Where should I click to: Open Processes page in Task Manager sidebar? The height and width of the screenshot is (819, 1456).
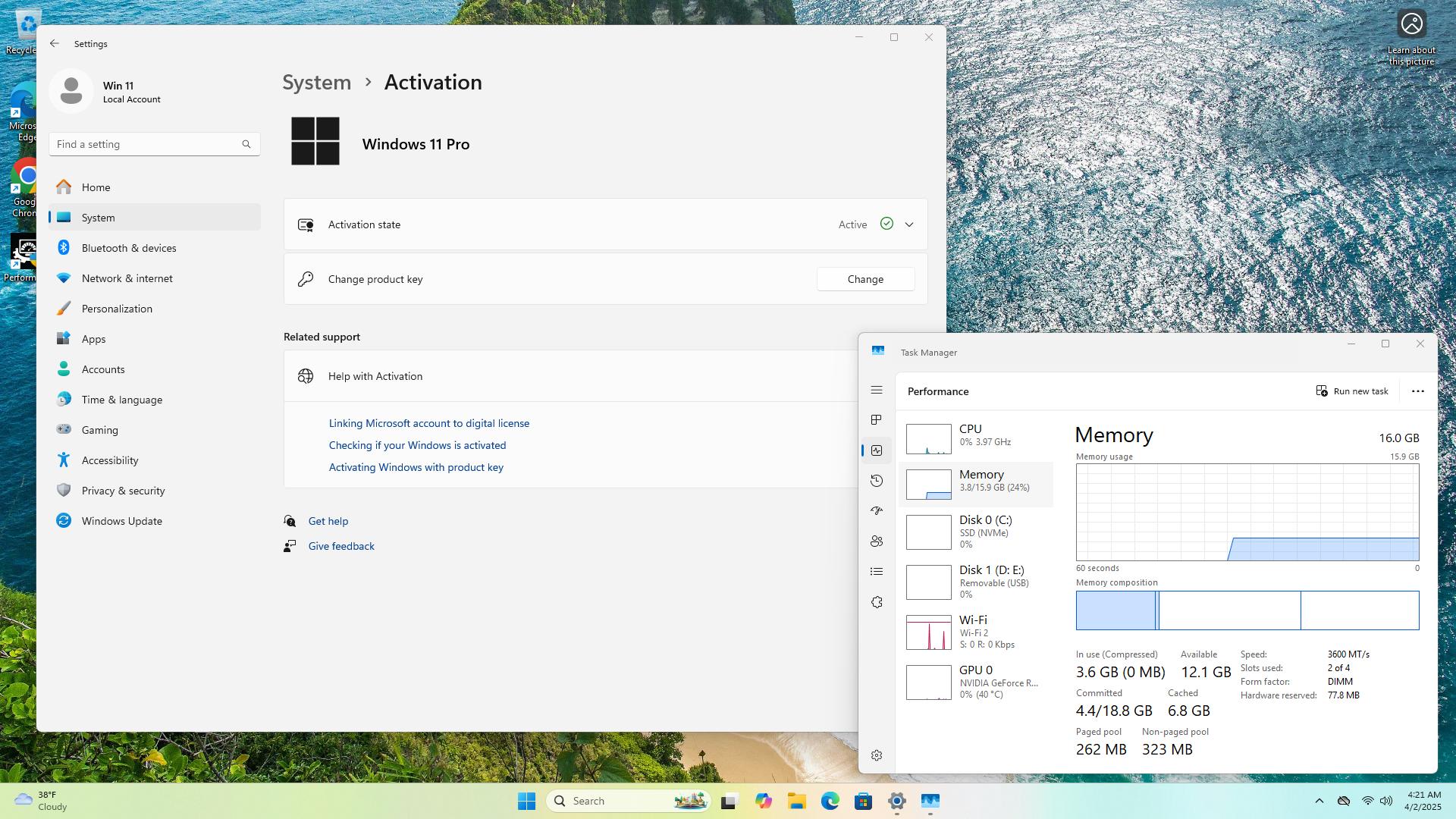tap(877, 420)
